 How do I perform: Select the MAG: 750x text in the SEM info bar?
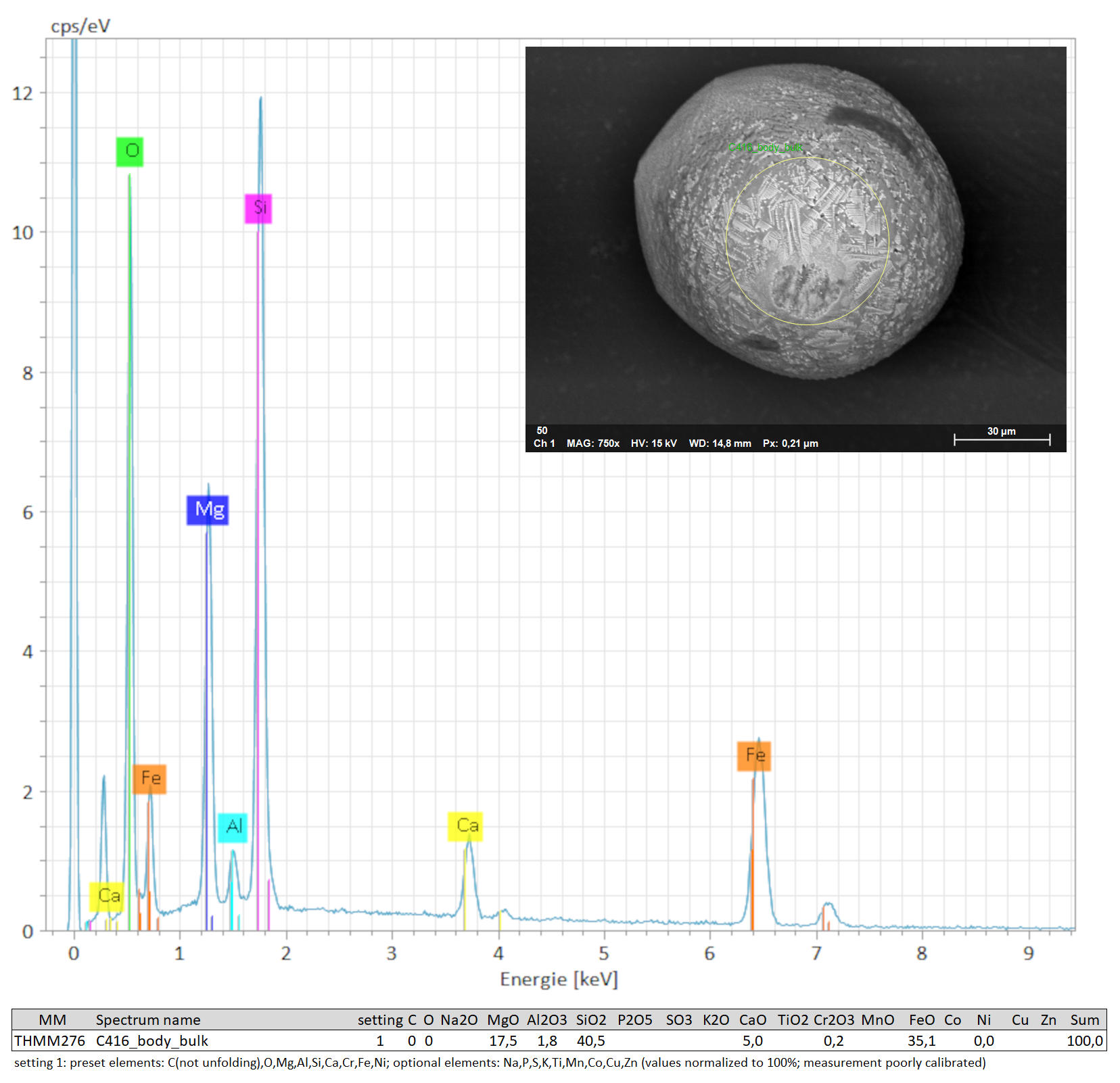pyautogui.click(x=592, y=443)
